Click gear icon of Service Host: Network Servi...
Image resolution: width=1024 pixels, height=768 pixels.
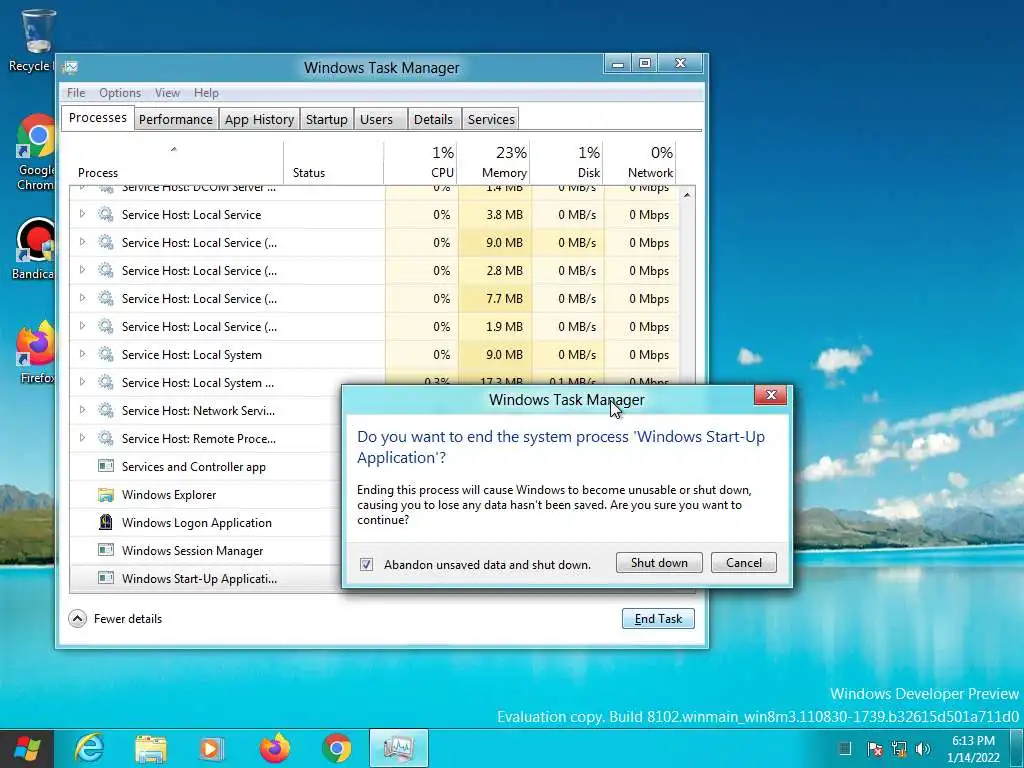(106, 410)
